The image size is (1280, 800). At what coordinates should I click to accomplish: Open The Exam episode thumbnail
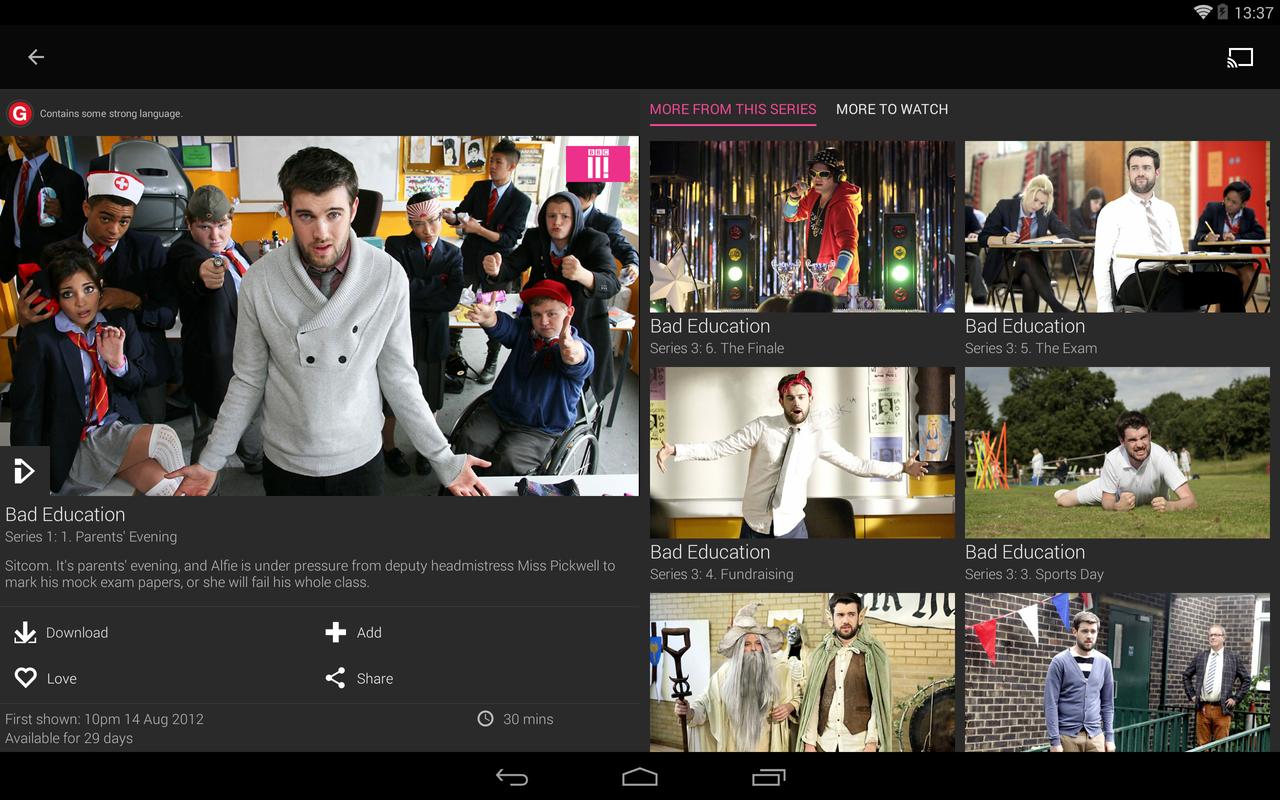[1117, 226]
